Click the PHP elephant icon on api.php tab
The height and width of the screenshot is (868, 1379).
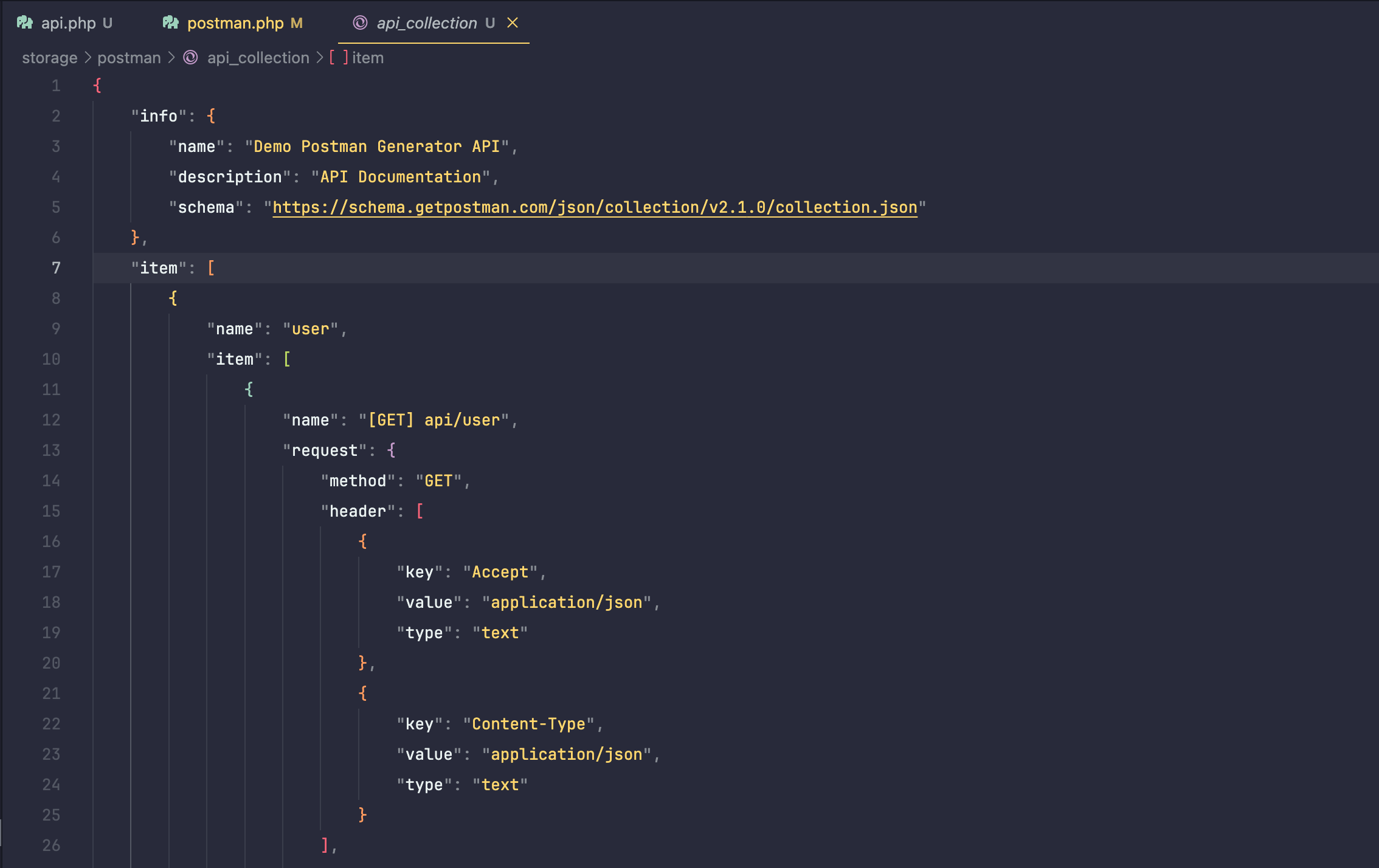coord(25,23)
